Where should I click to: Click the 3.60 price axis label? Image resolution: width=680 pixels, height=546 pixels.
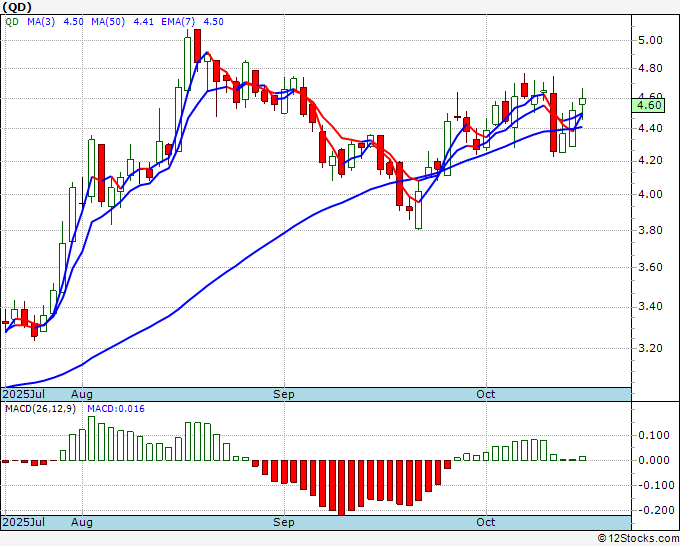coord(651,267)
